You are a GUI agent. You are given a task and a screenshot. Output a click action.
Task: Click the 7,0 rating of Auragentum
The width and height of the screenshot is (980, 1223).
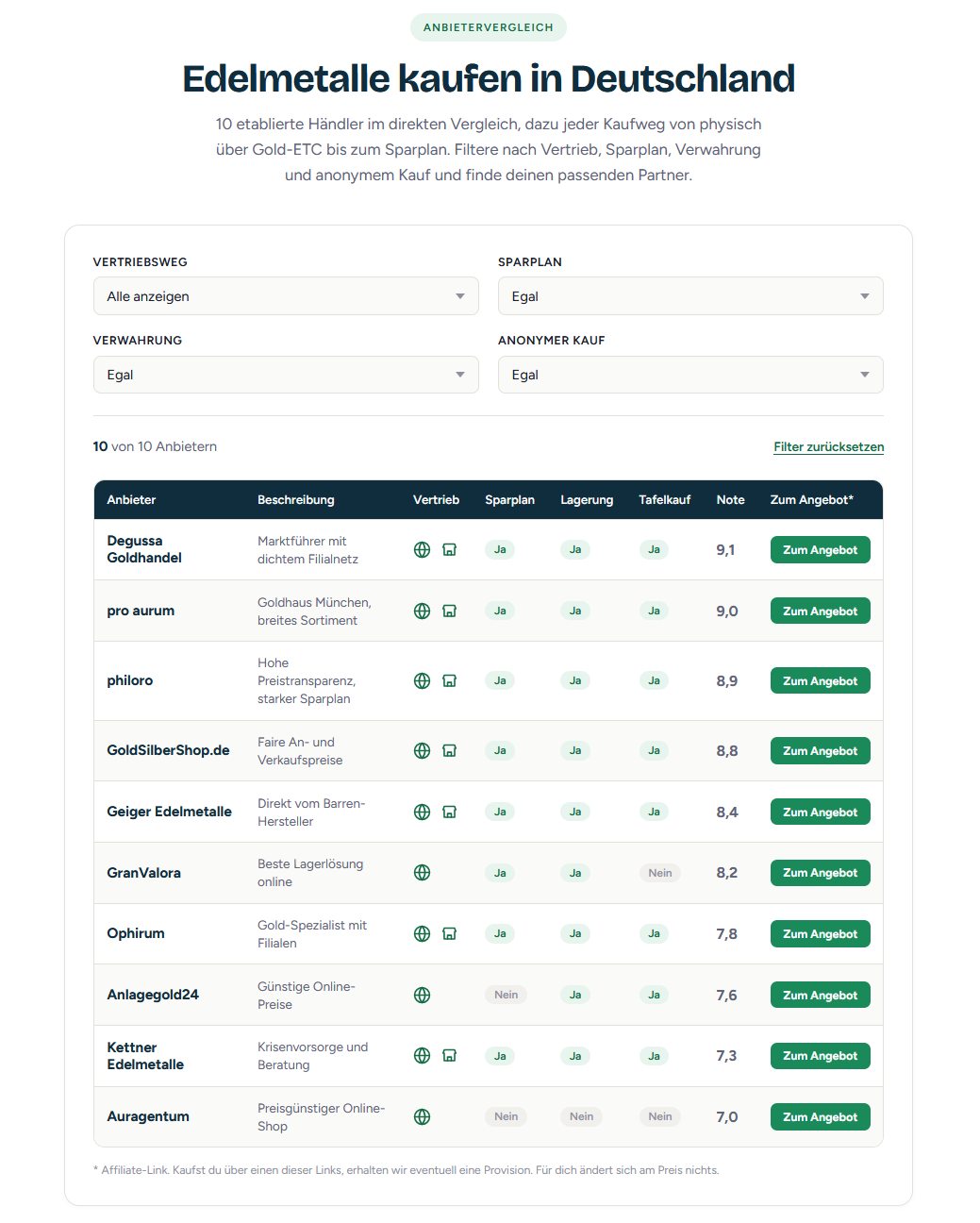pyautogui.click(x=726, y=1116)
